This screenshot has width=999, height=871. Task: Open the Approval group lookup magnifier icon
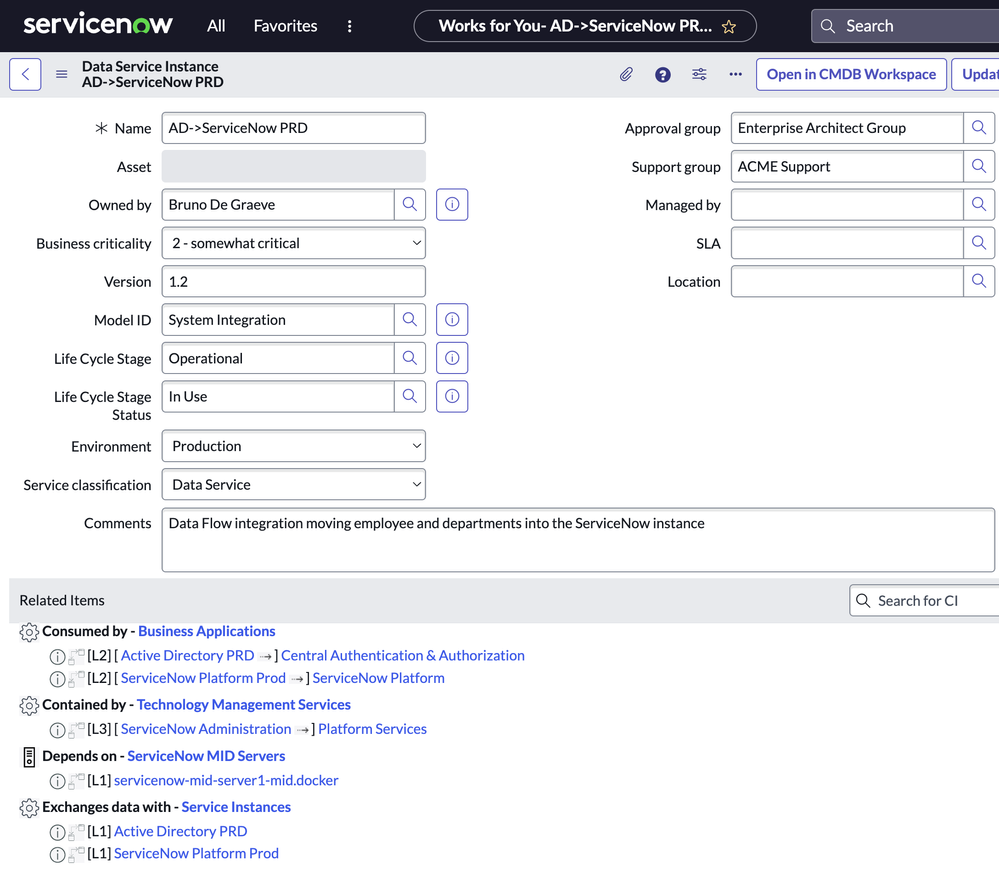tap(978, 128)
